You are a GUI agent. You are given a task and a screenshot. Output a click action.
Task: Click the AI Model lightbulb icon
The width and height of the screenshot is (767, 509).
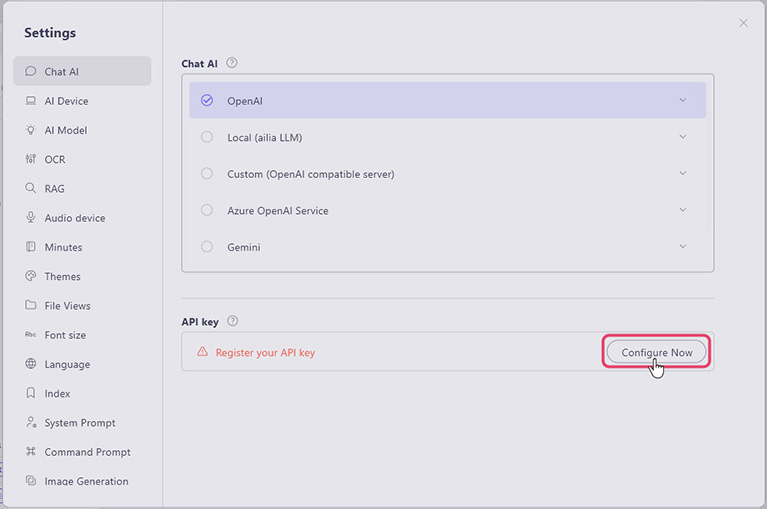pyautogui.click(x=31, y=130)
